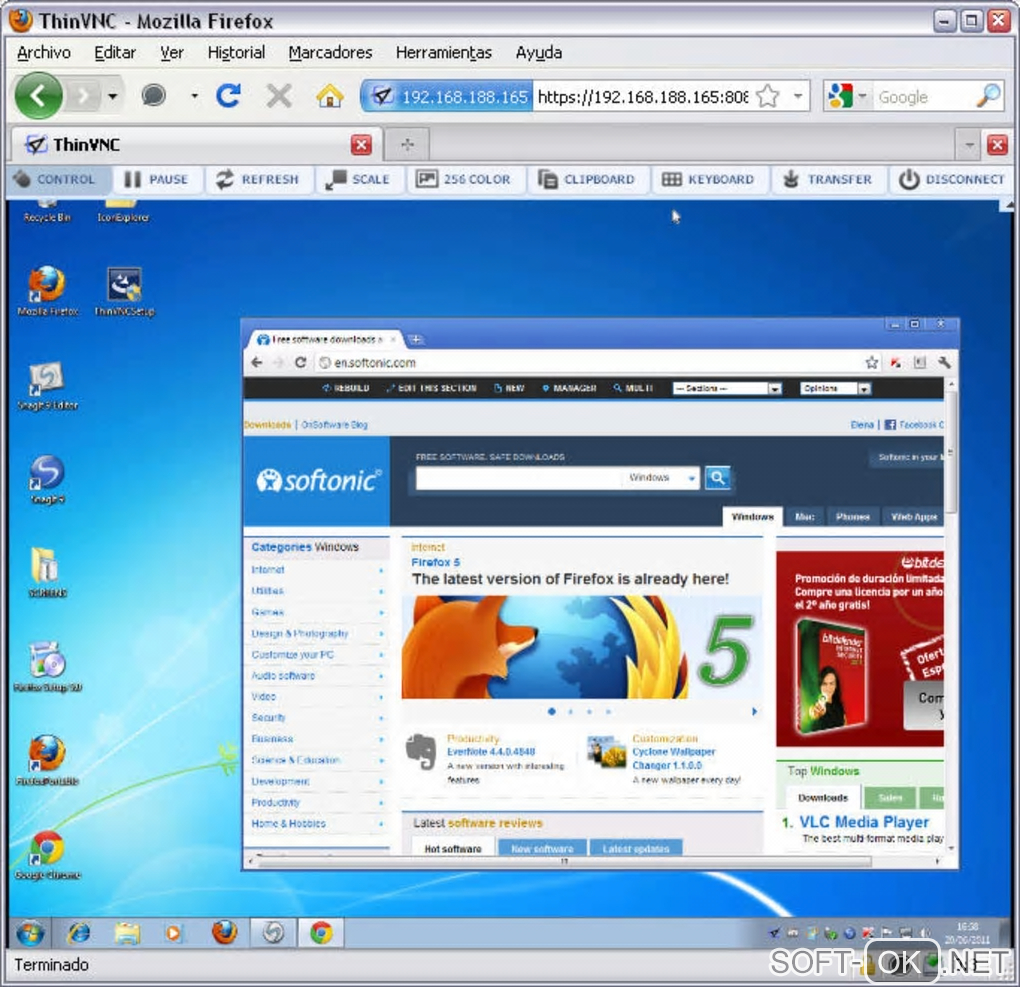Open the Herramientas menu
This screenshot has height=987, width=1020.
coord(444,52)
